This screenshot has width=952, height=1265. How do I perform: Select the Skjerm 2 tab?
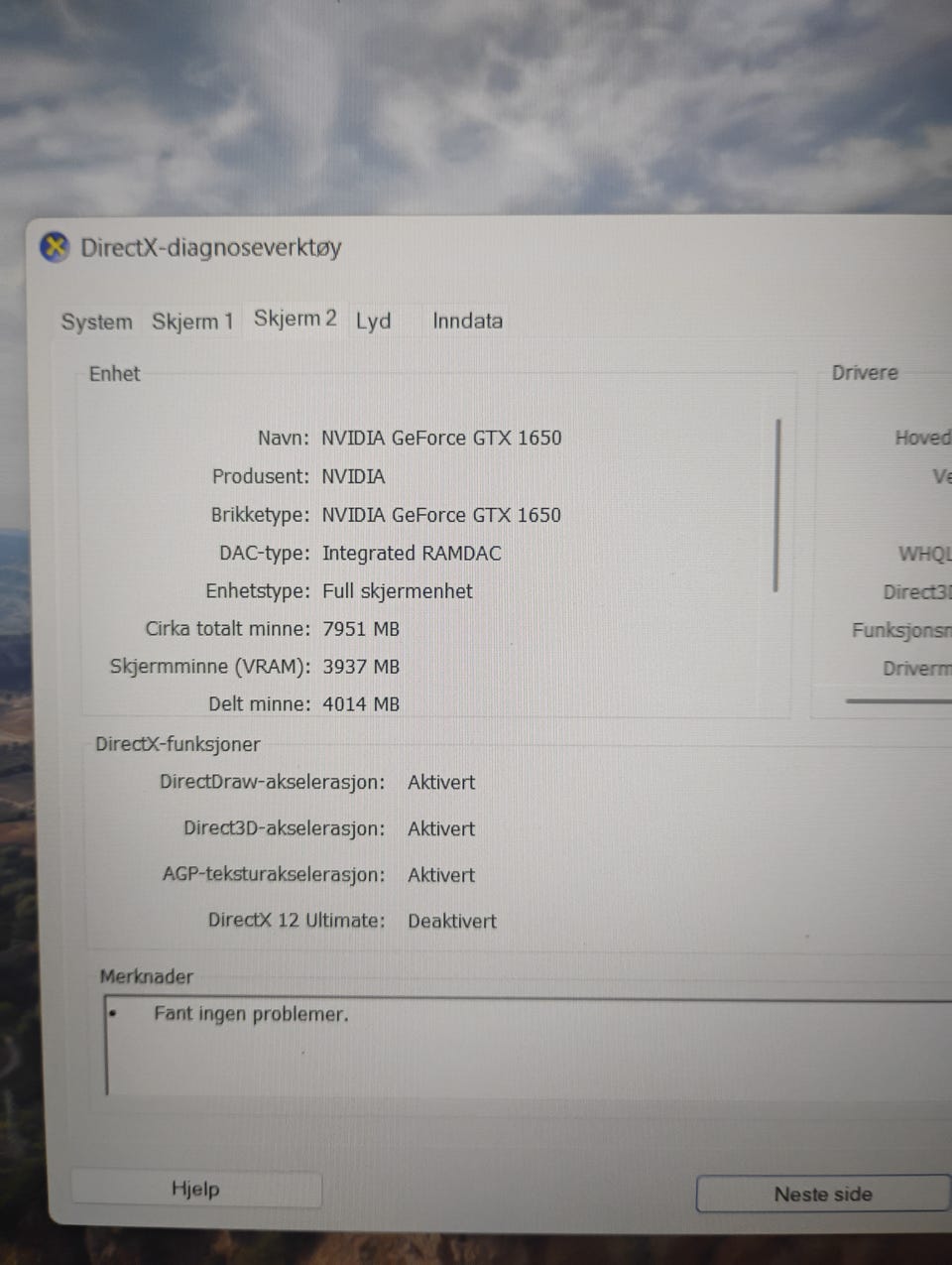click(x=295, y=318)
